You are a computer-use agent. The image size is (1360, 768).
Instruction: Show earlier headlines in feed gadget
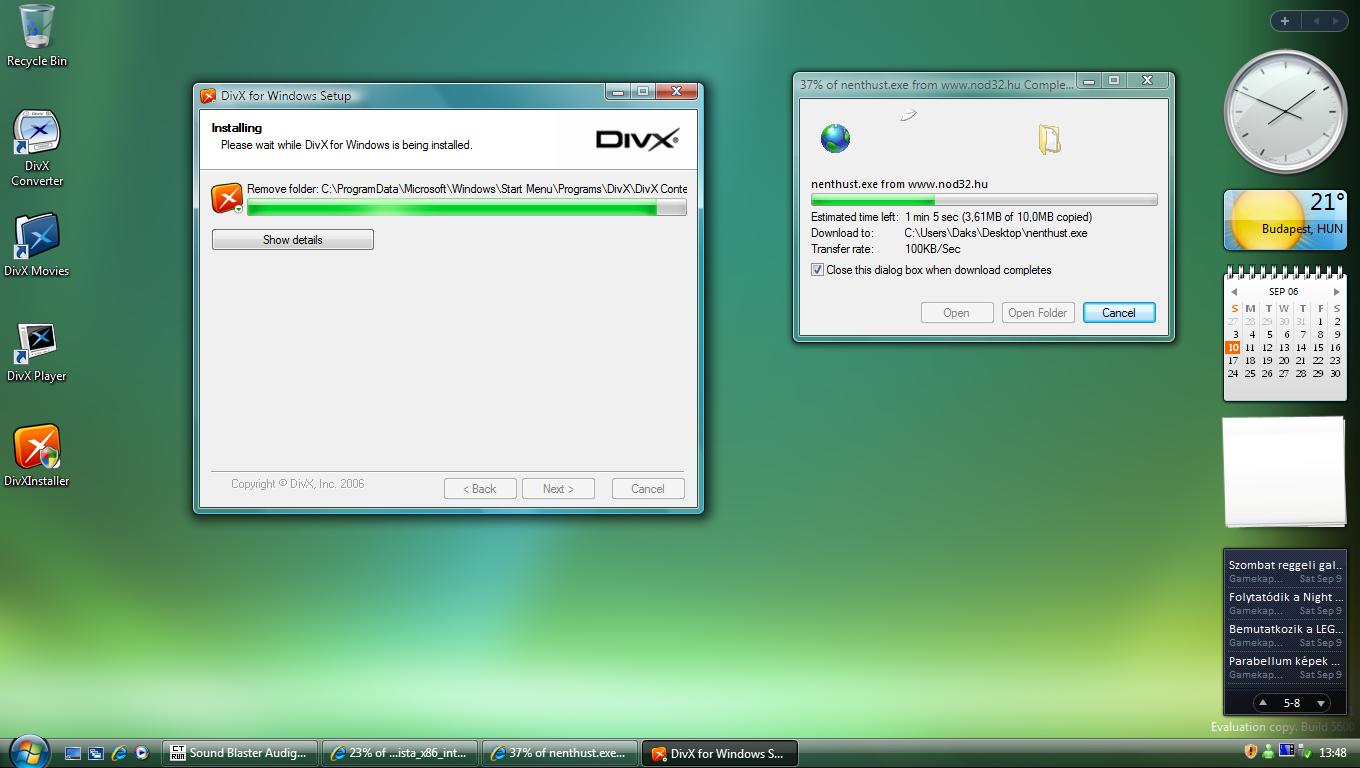[x=1263, y=702]
